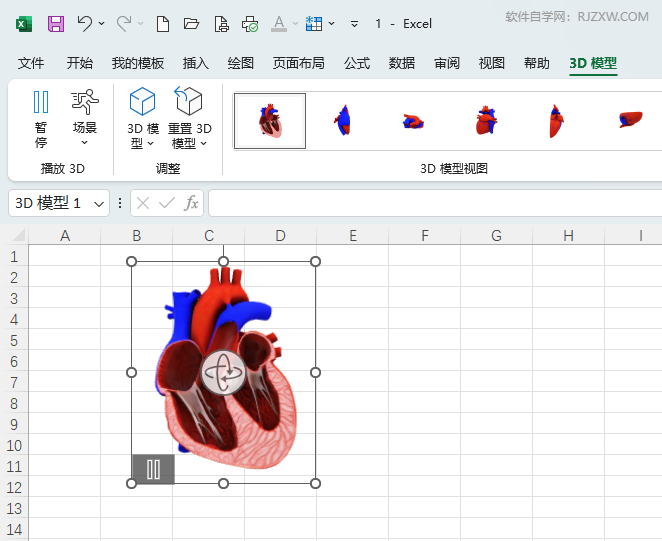The image size is (662, 541).
Task: Open the 插入 (Insert) ribbon tab
Action: click(x=196, y=63)
